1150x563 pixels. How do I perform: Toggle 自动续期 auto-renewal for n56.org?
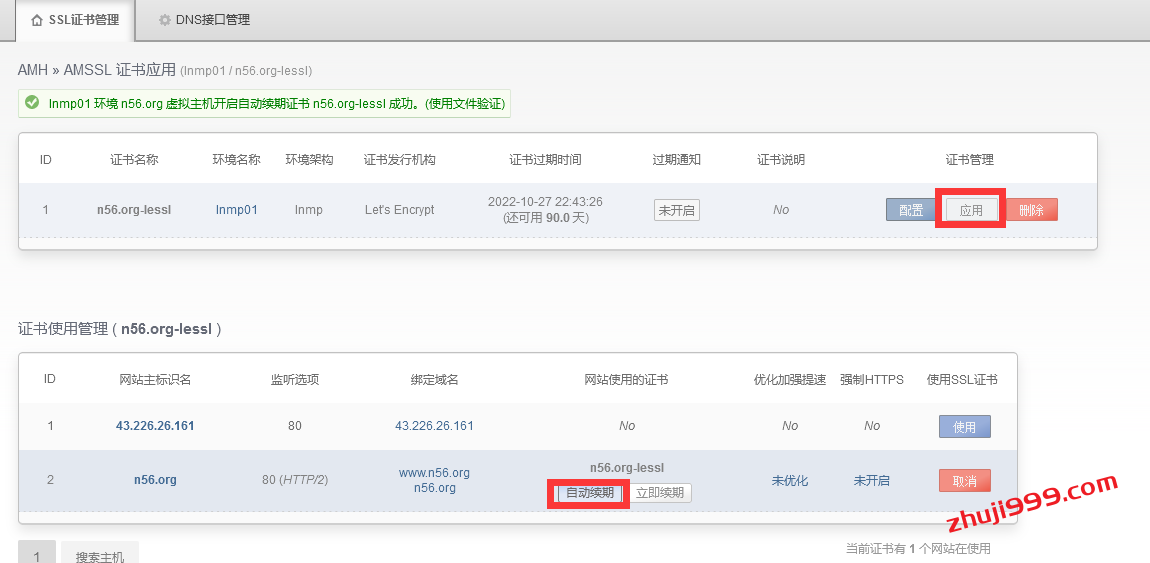click(590, 493)
